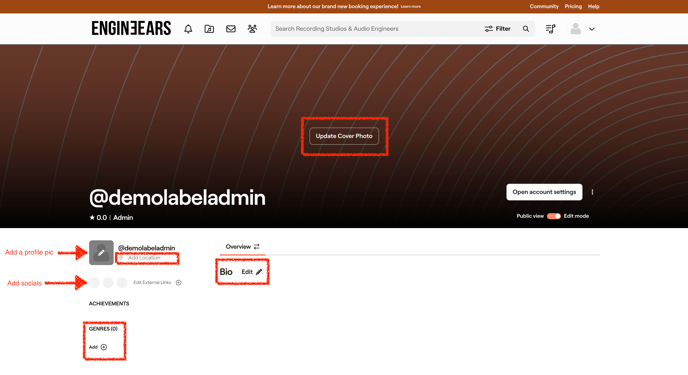Open the playlist queue icon
This screenshot has width=688, height=375.
tap(550, 29)
